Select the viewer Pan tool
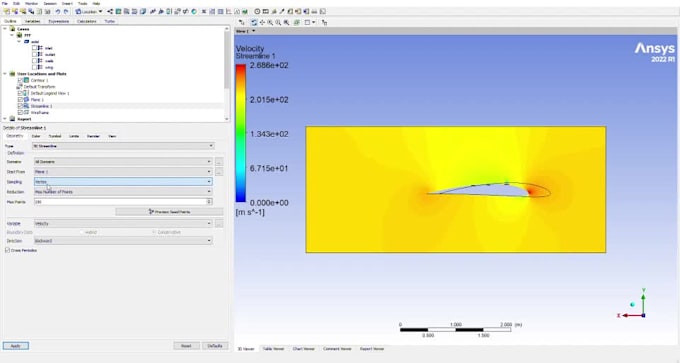 pyautogui.click(x=262, y=22)
